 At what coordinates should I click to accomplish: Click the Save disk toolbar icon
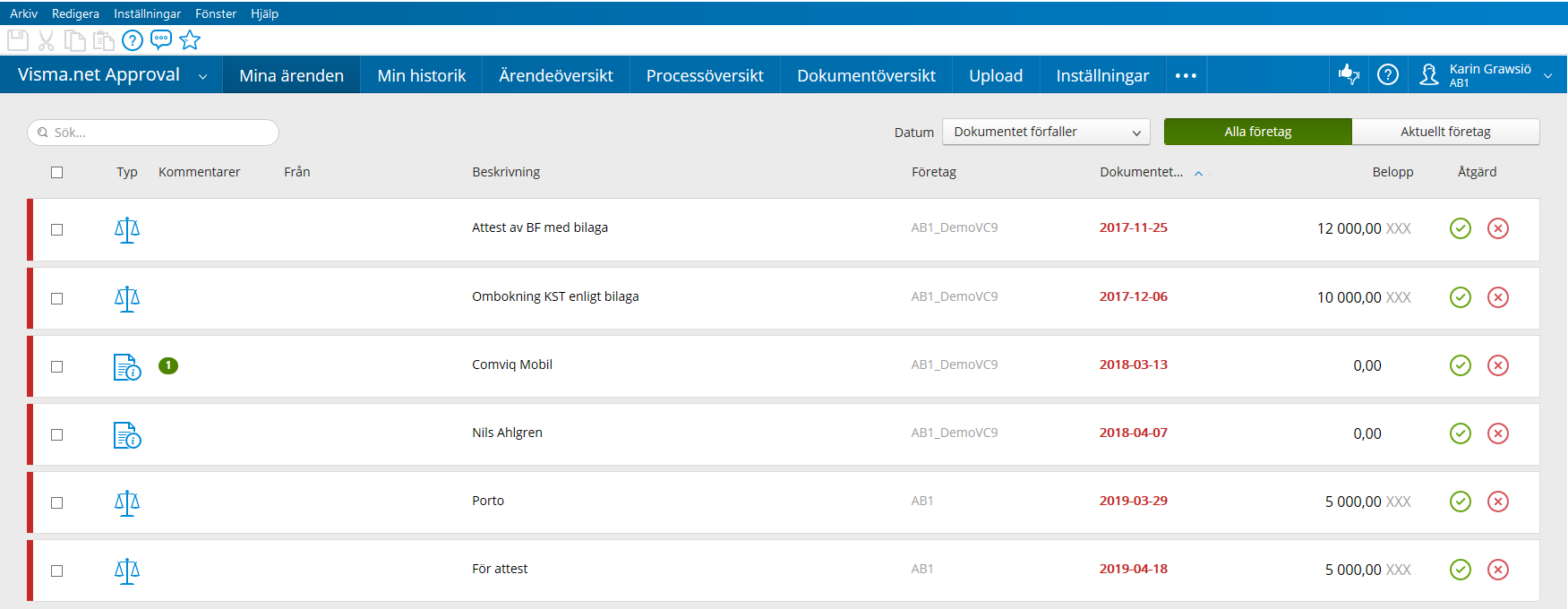click(x=18, y=40)
